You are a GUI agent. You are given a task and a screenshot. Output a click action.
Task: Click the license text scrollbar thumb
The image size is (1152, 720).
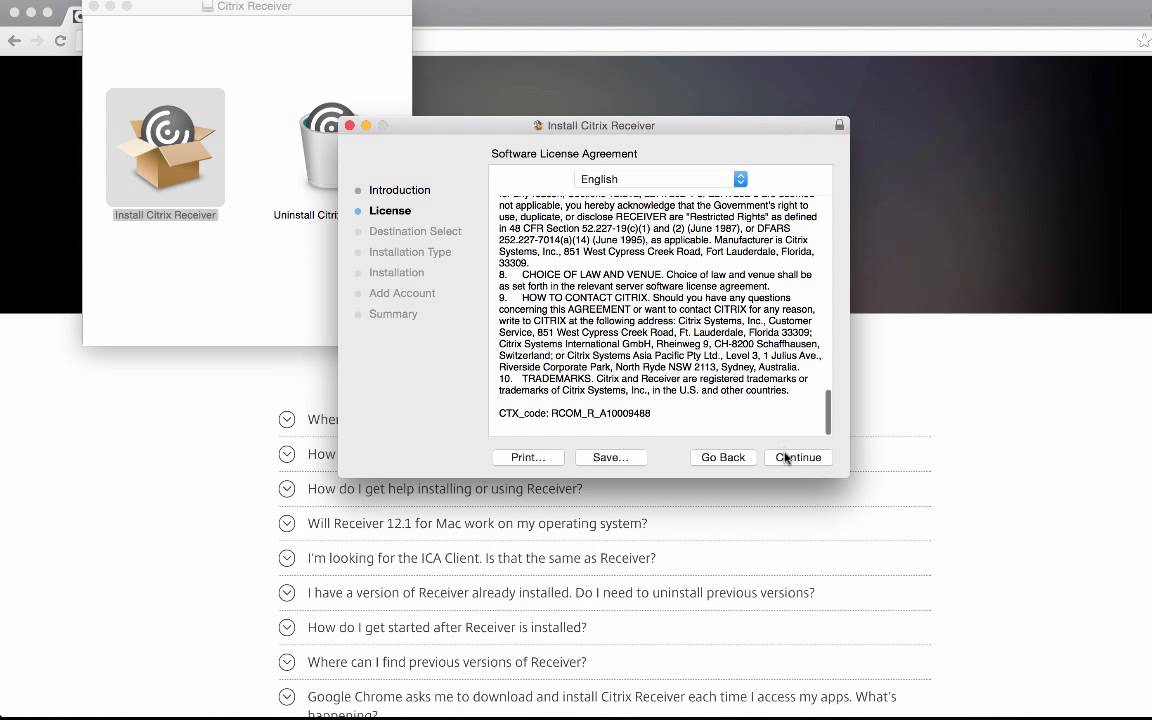828,411
